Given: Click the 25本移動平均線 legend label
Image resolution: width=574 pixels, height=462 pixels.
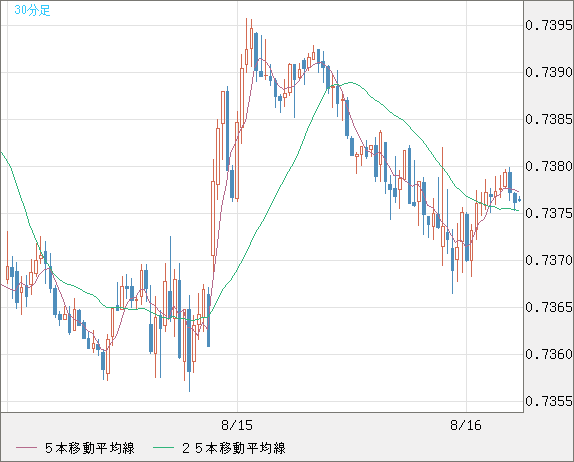Looking at the screenshot, I should pyautogui.click(x=234, y=448).
